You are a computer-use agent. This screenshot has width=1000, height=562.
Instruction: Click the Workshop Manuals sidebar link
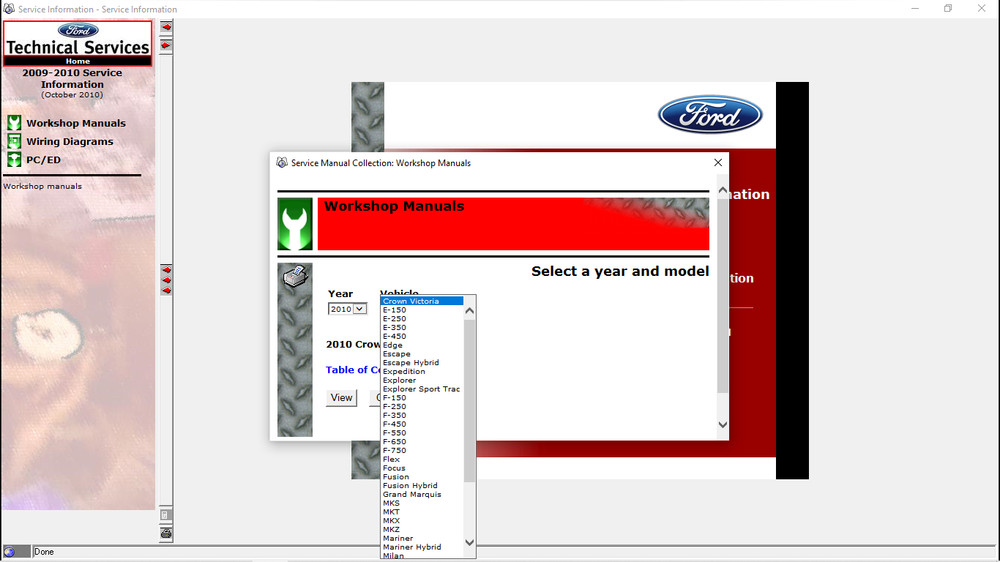76,123
